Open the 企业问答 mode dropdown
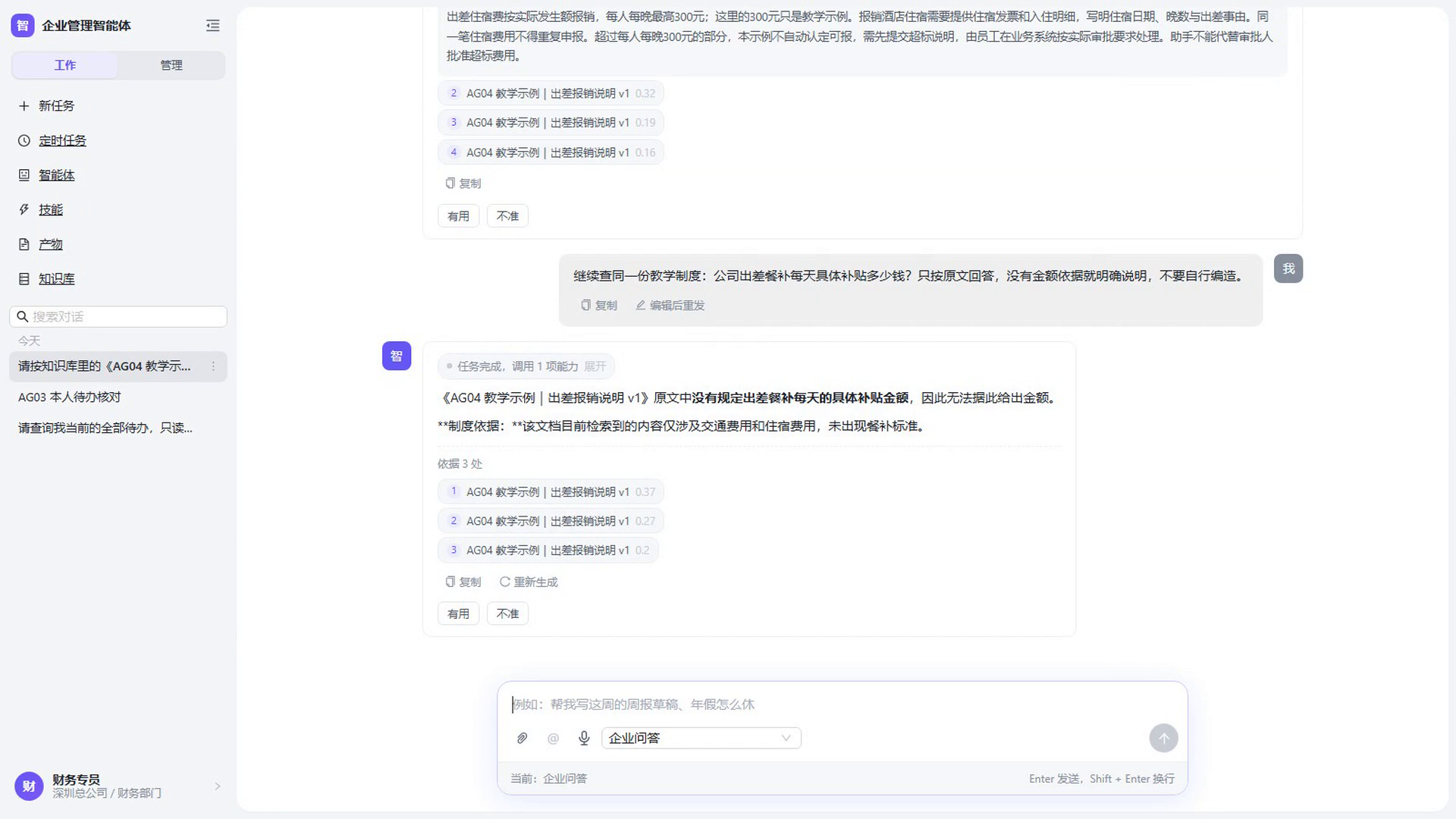The width and height of the screenshot is (1456, 819). pos(701,739)
